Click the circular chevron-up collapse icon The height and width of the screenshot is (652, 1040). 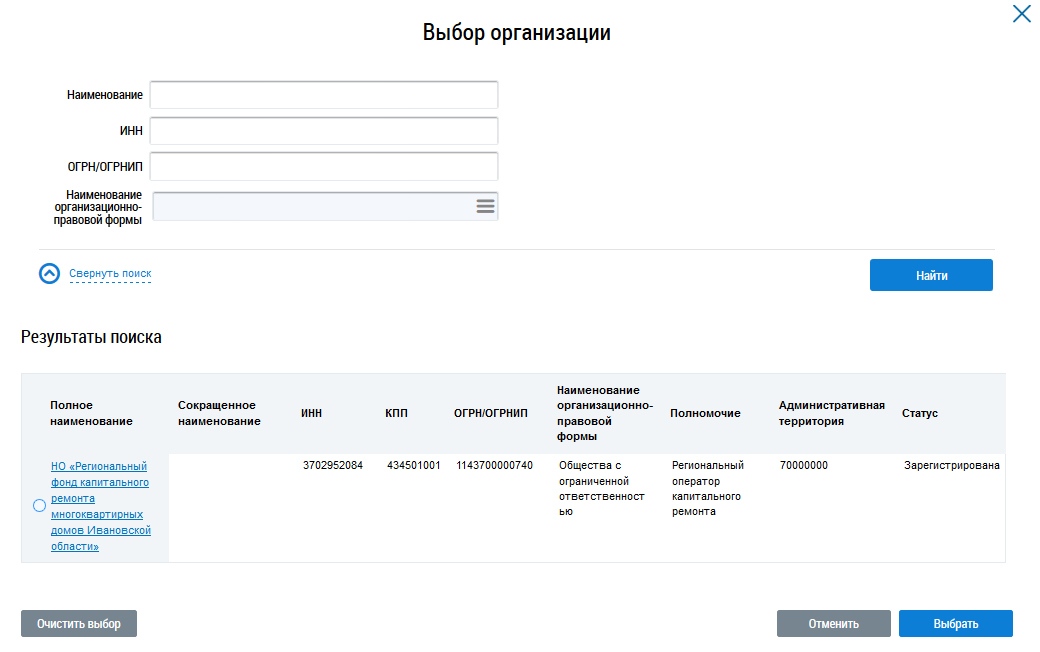click(49, 273)
